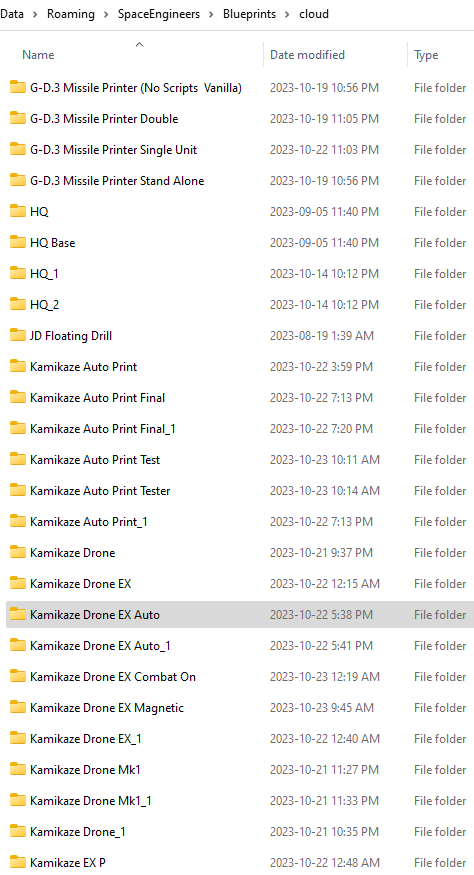Click the folder icon beside HQ Base
Viewport: 474px width, 875px height.
click(x=18, y=242)
